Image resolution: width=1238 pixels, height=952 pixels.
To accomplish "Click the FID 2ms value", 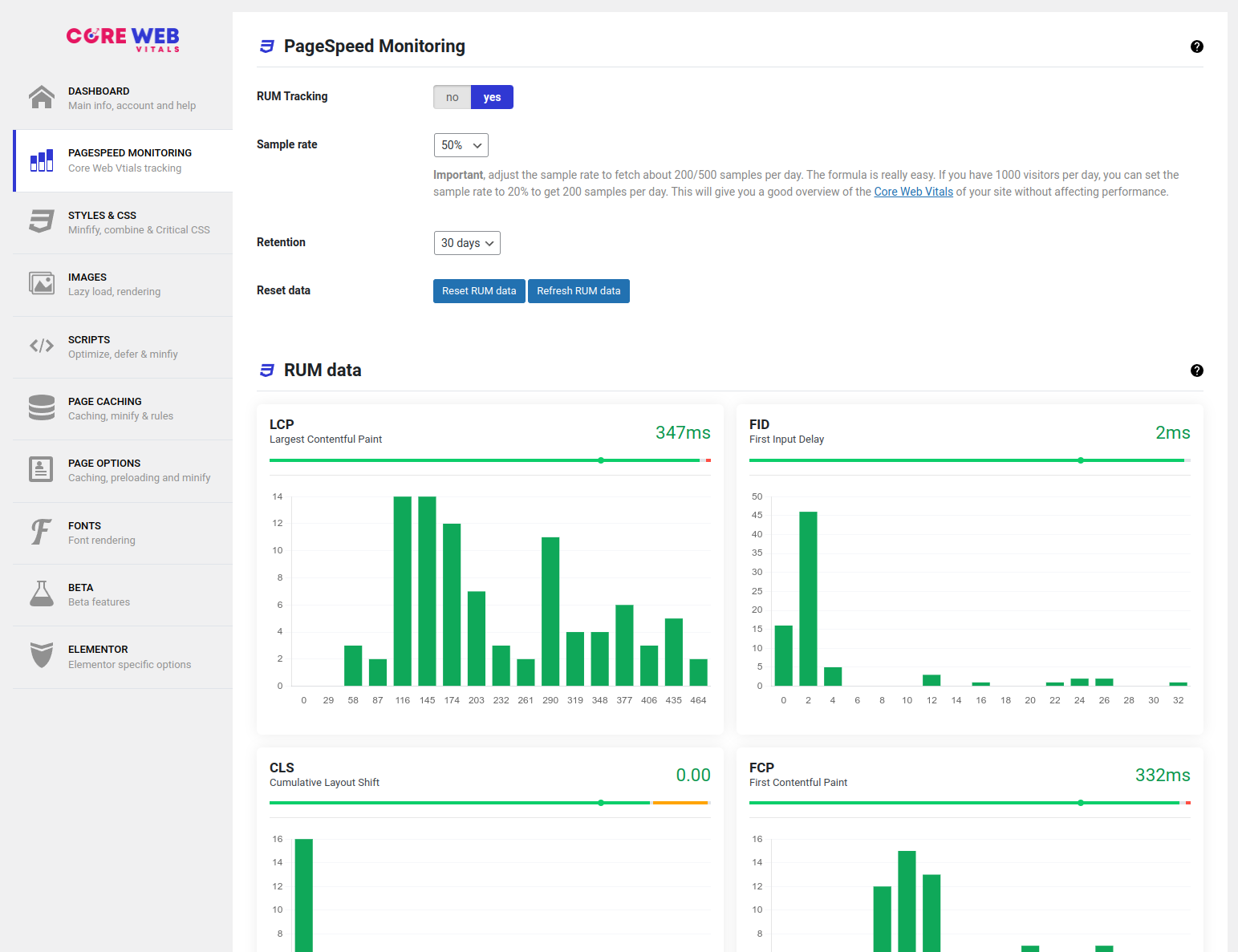I will [x=1172, y=432].
